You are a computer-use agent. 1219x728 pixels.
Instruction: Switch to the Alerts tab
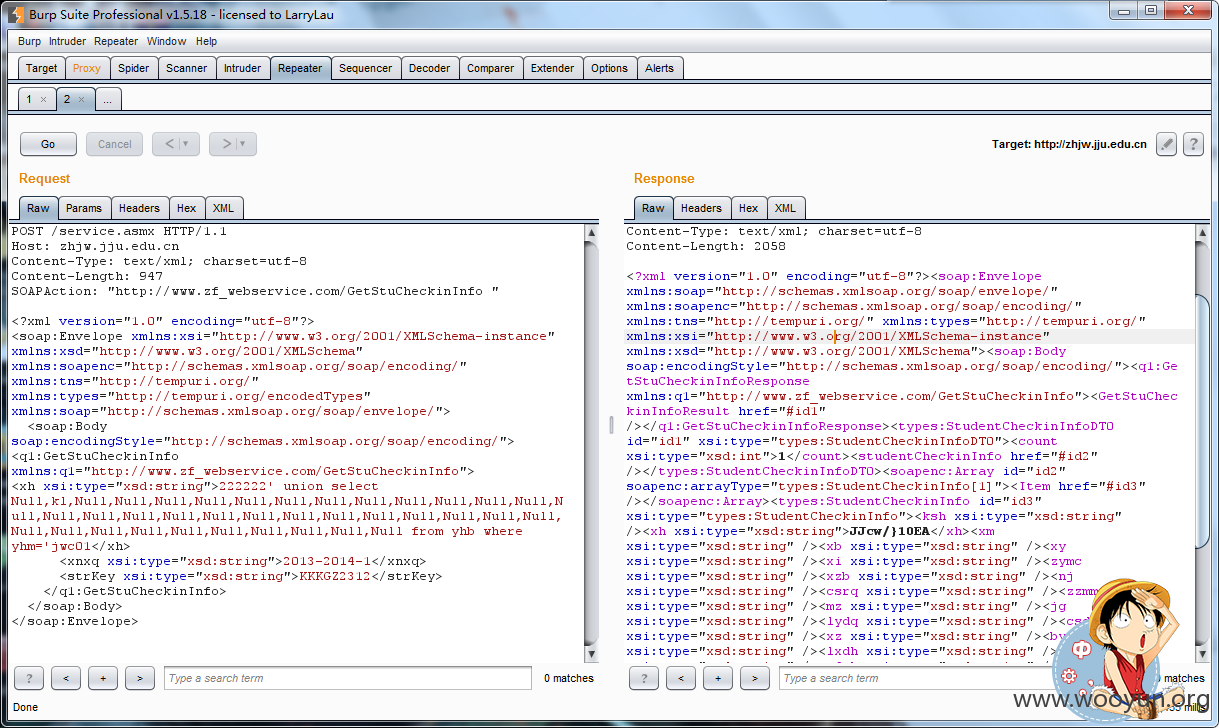[659, 68]
